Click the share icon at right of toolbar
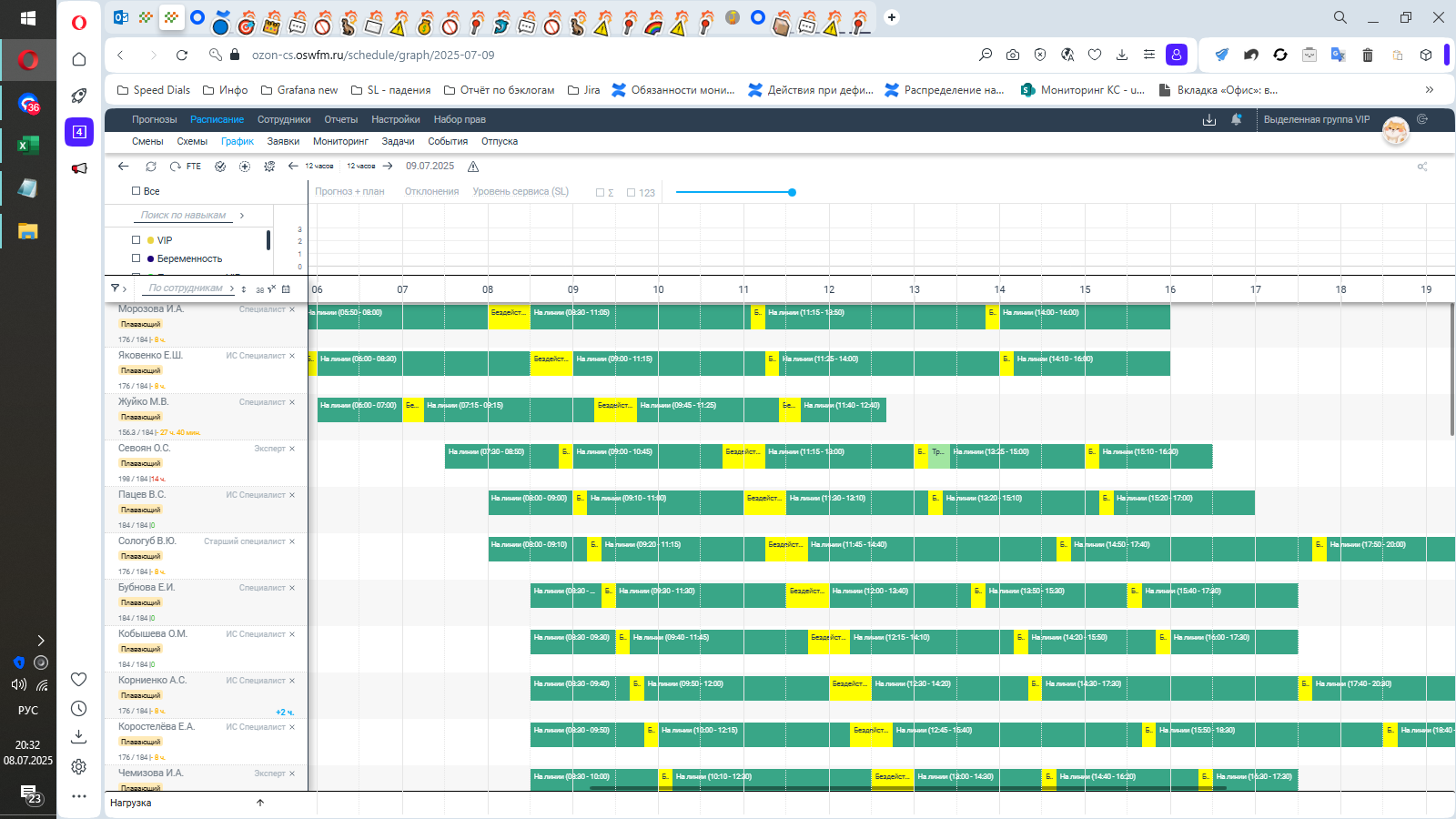The height and width of the screenshot is (819, 1456). pos(1422,167)
